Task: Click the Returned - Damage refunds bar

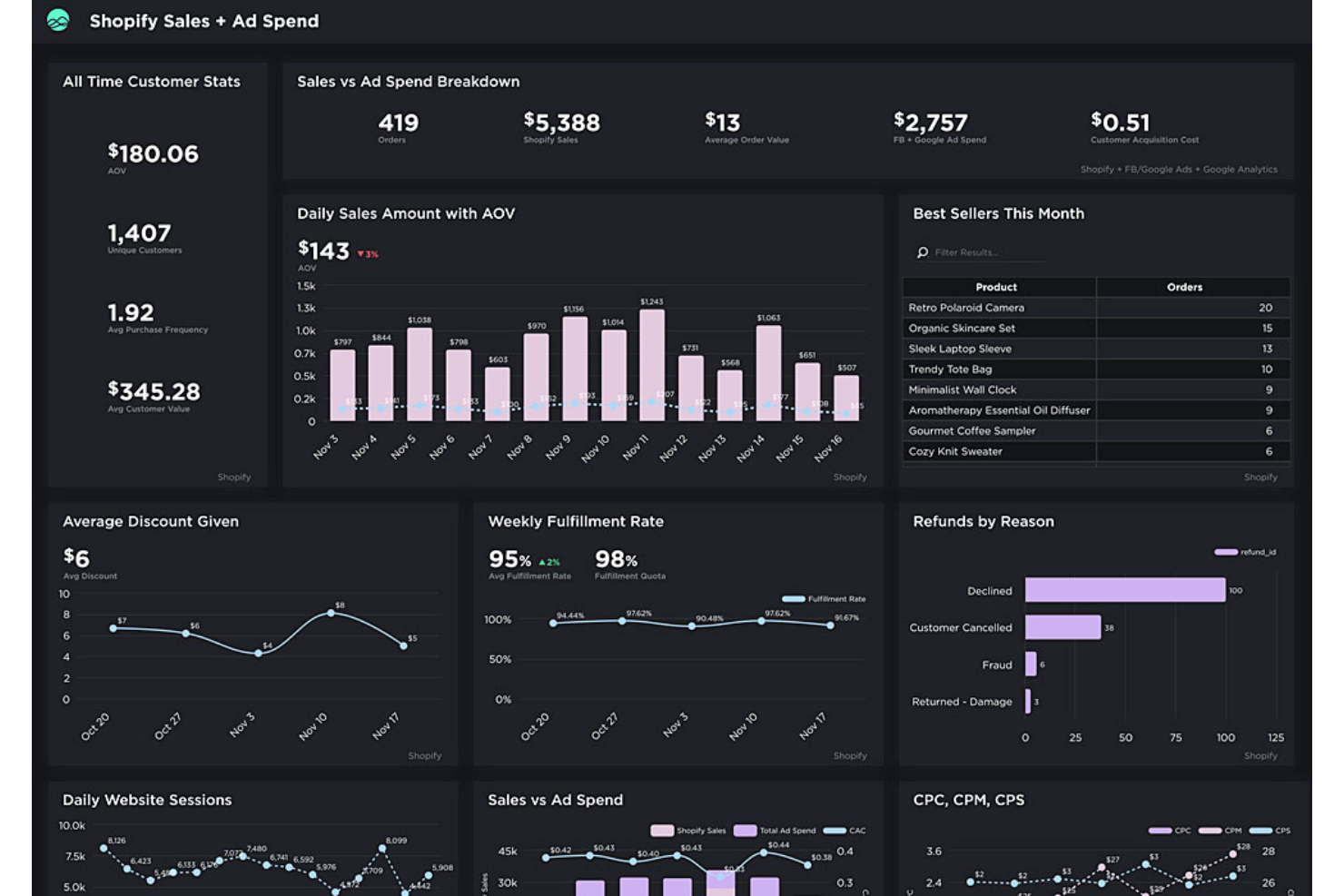Action: coord(1028,701)
